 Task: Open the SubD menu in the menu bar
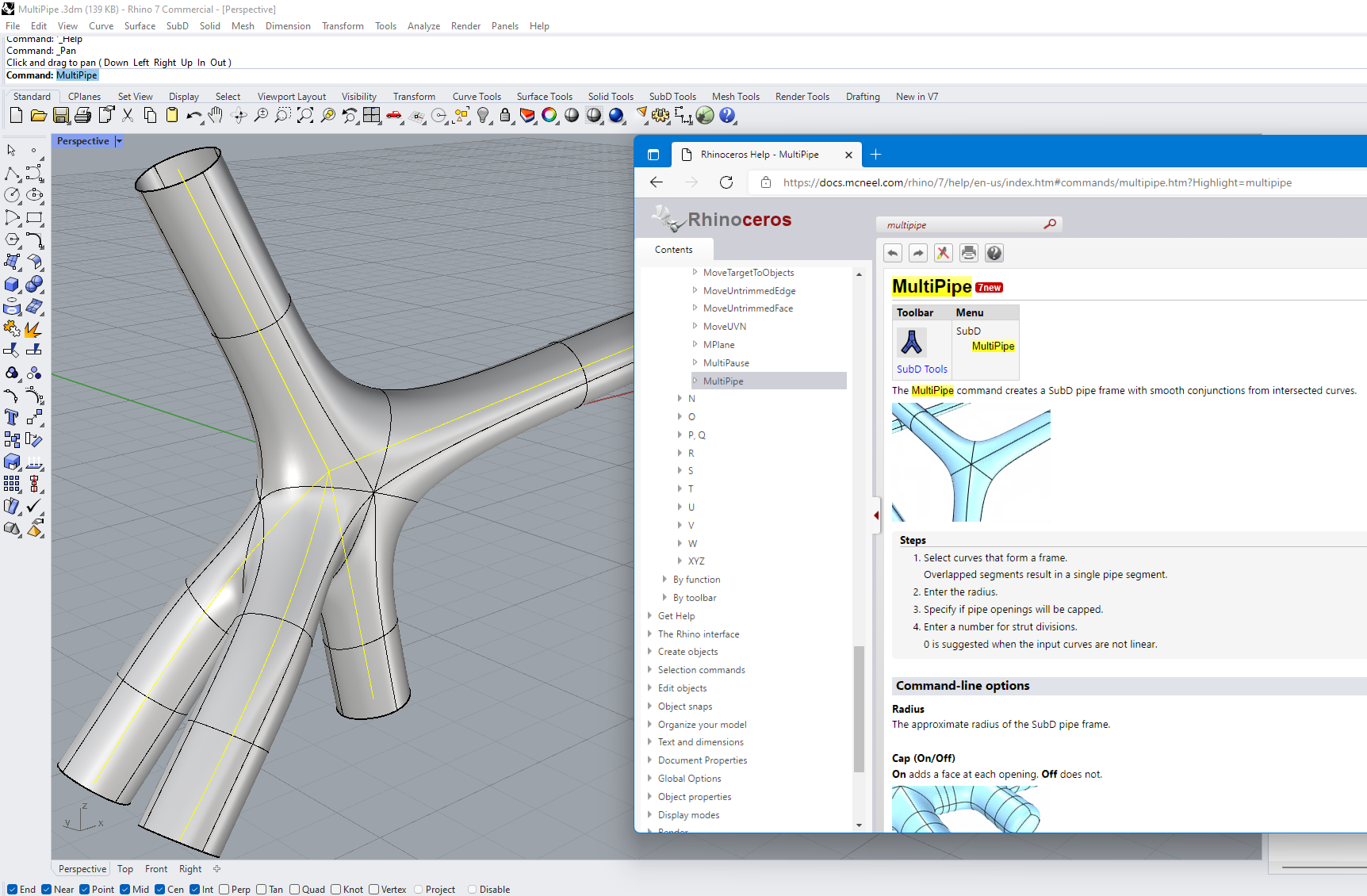178,26
